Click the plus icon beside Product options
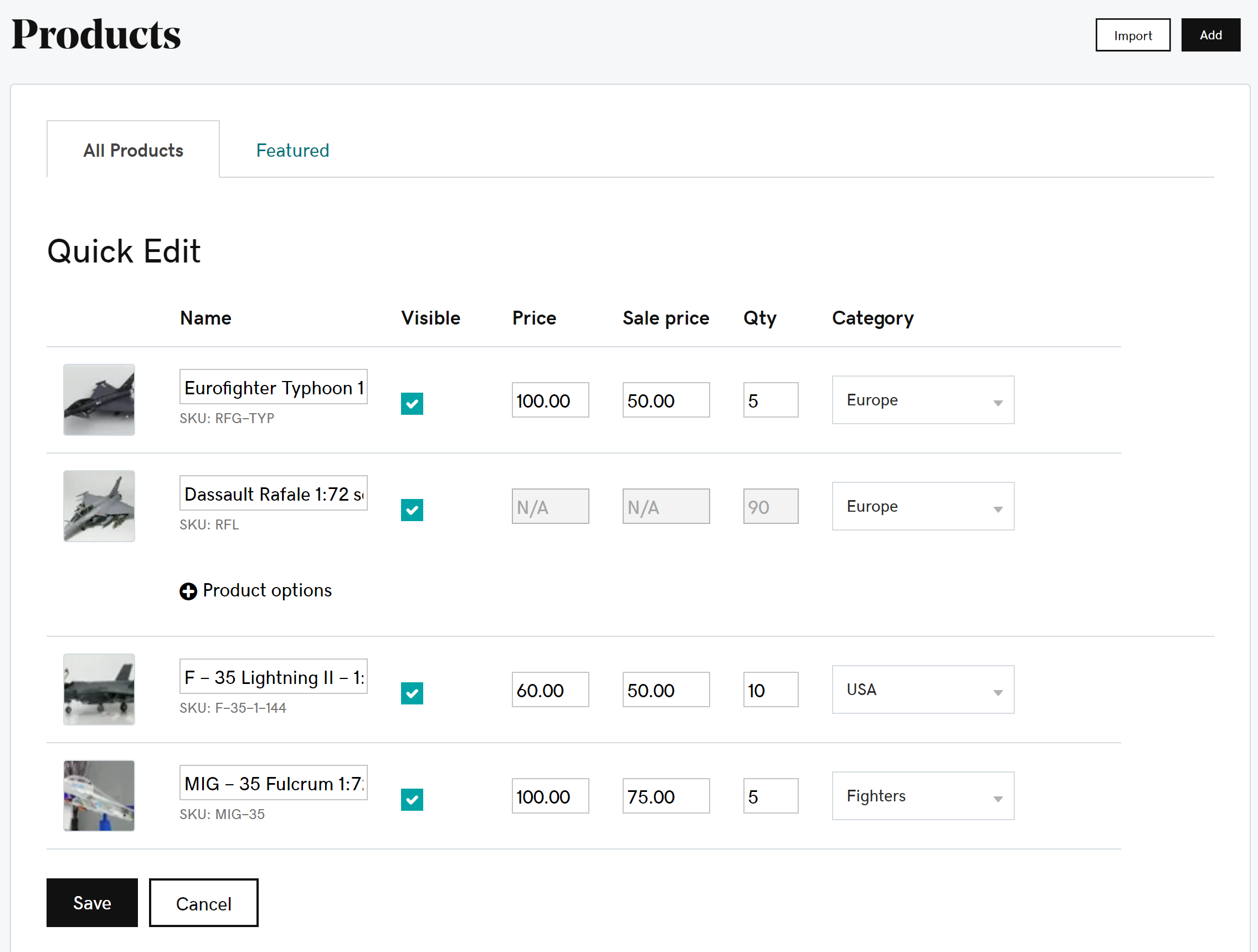This screenshot has height=952, width=1258. pos(188,591)
